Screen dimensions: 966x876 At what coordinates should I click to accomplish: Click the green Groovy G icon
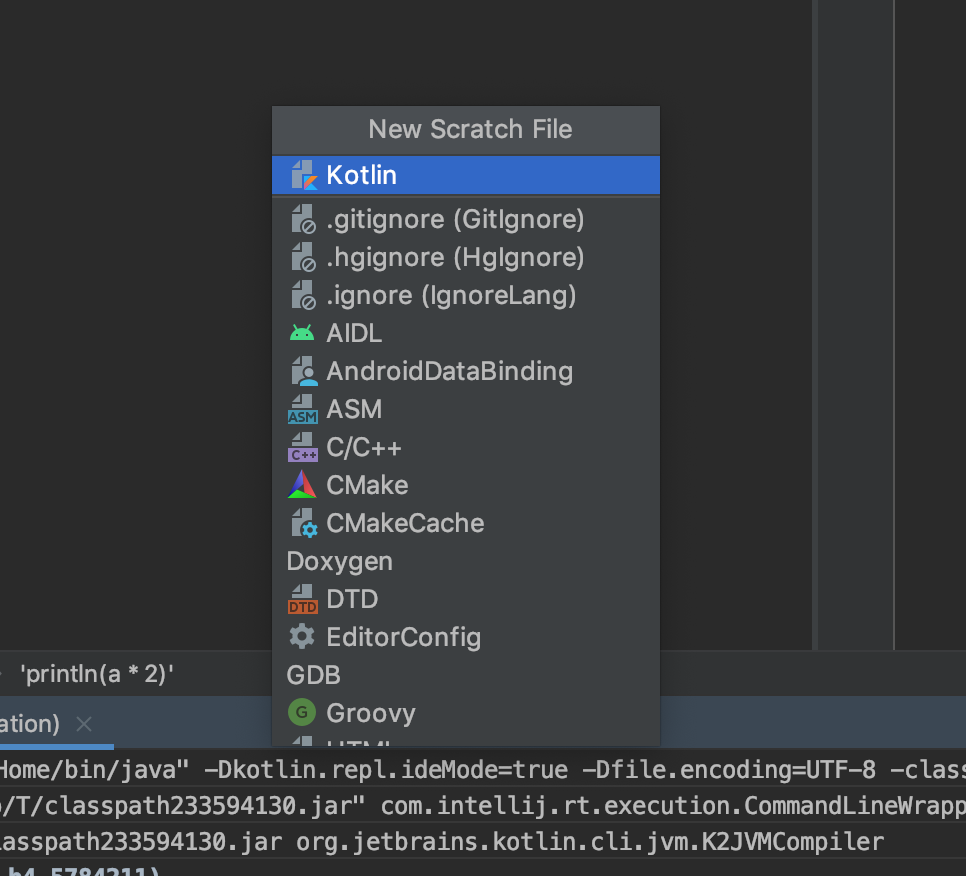pyautogui.click(x=302, y=713)
